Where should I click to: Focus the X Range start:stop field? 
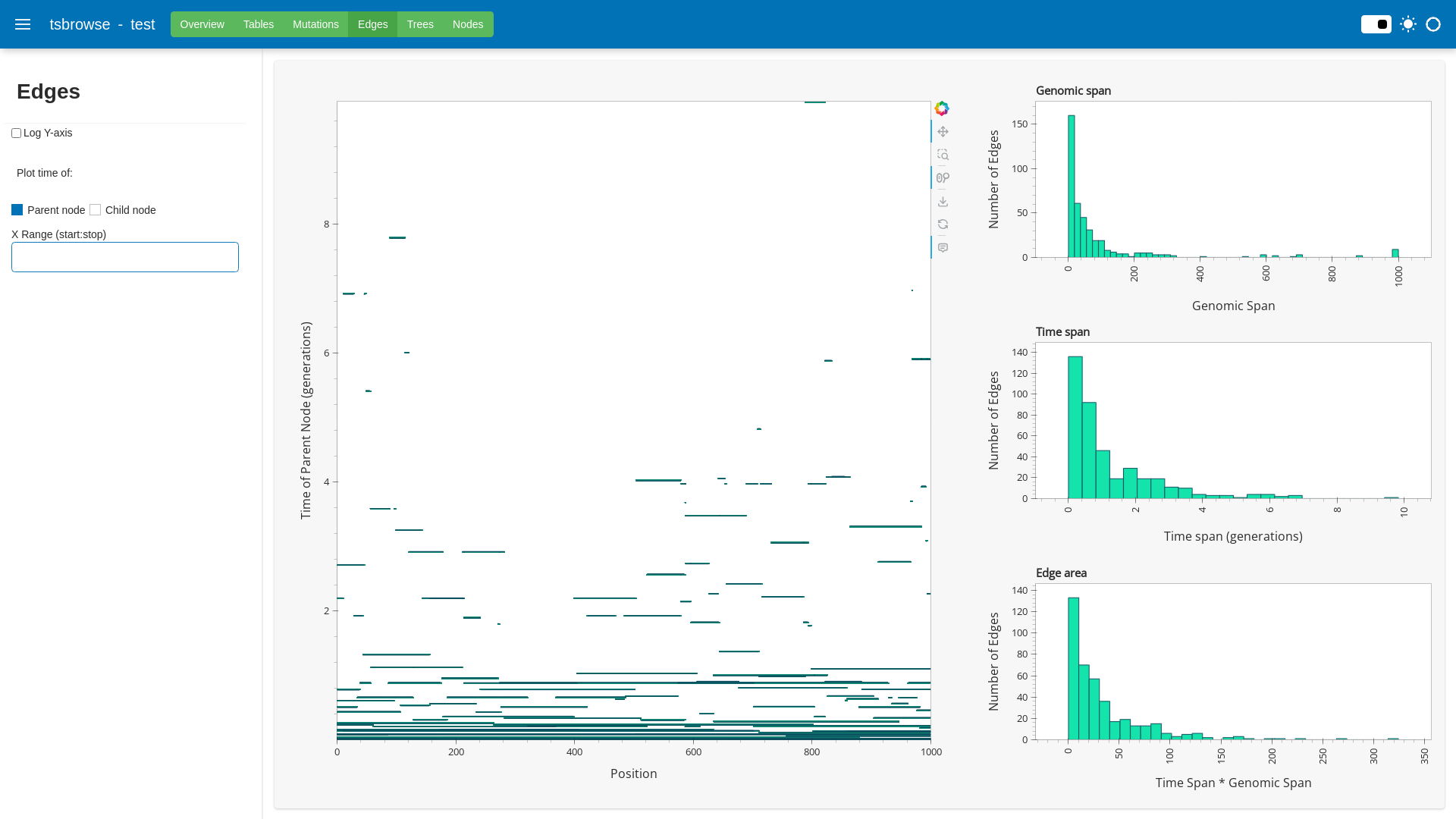click(125, 257)
